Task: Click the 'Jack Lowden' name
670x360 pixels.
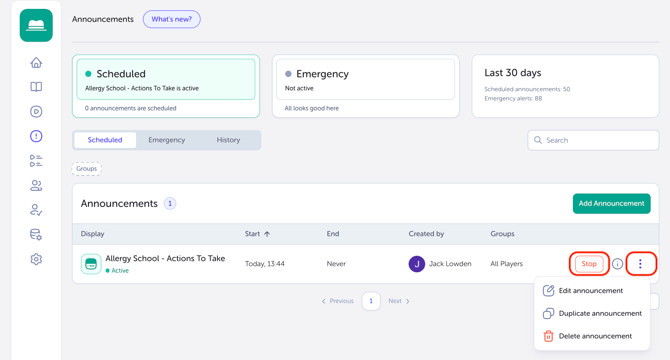Action: 450,264
